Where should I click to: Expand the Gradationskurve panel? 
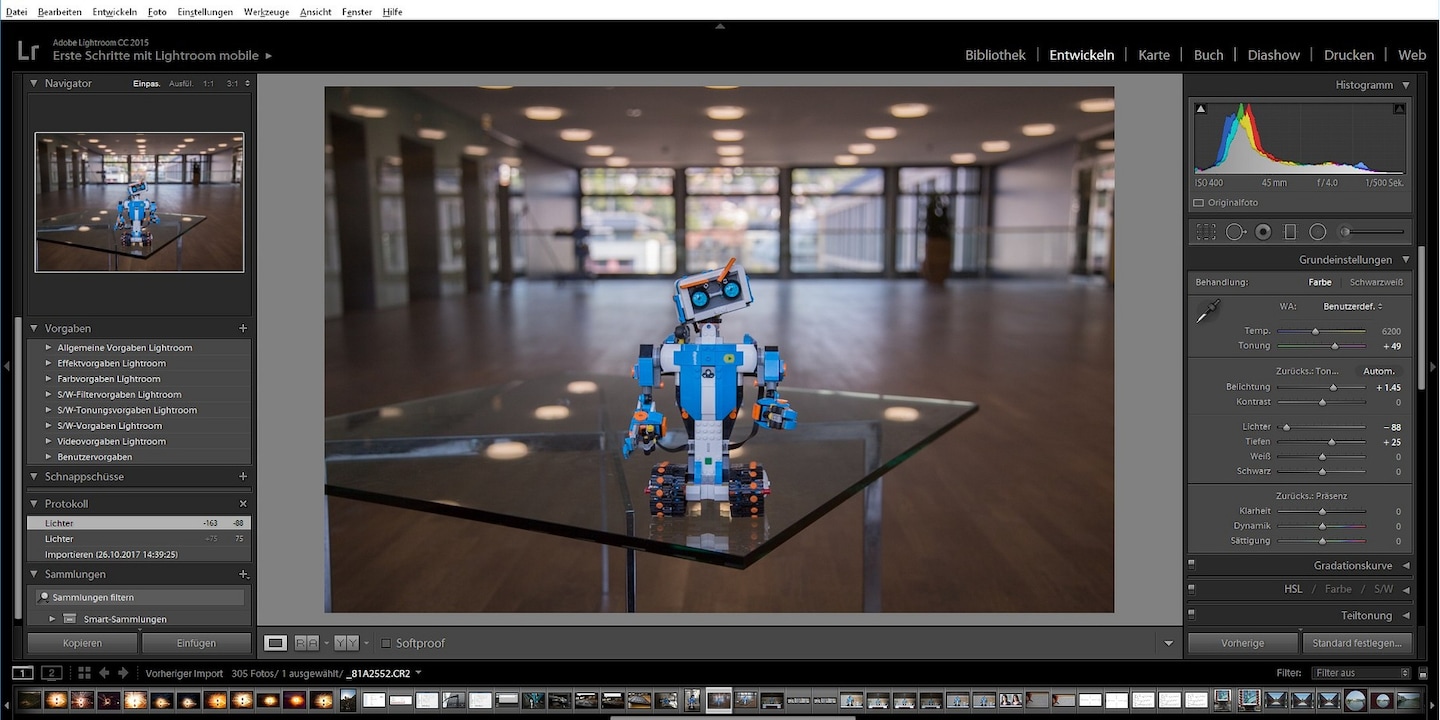click(1405, 565)
